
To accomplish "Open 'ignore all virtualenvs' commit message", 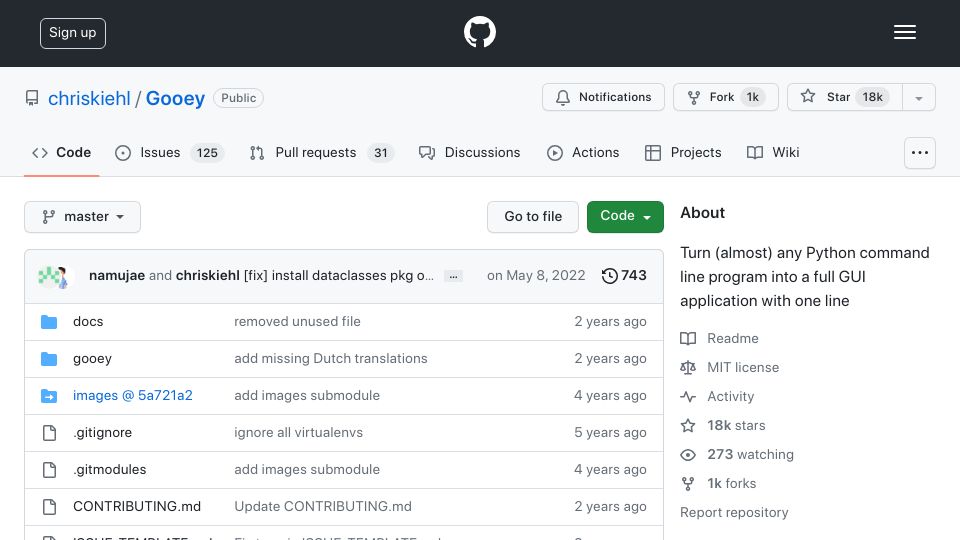I will 298,433.
